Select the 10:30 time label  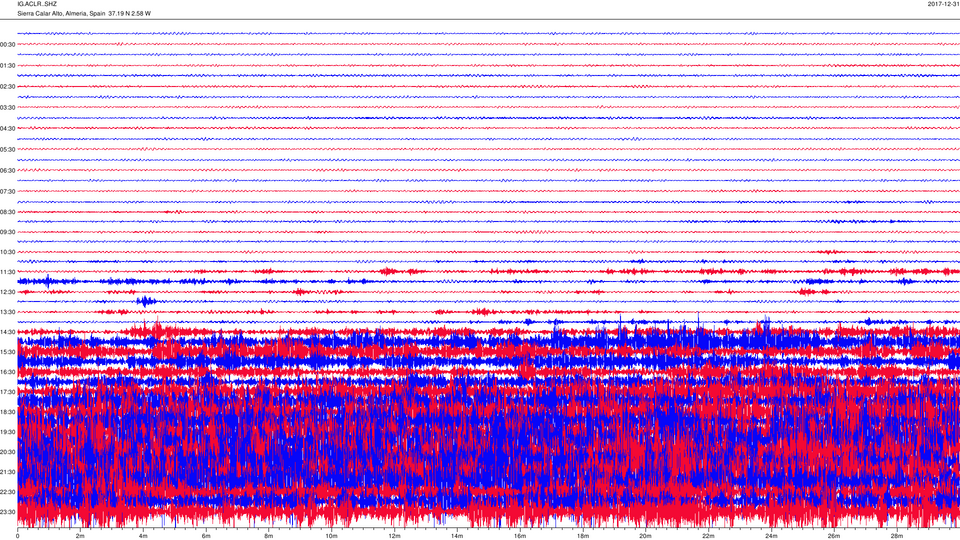pos(8,252)
